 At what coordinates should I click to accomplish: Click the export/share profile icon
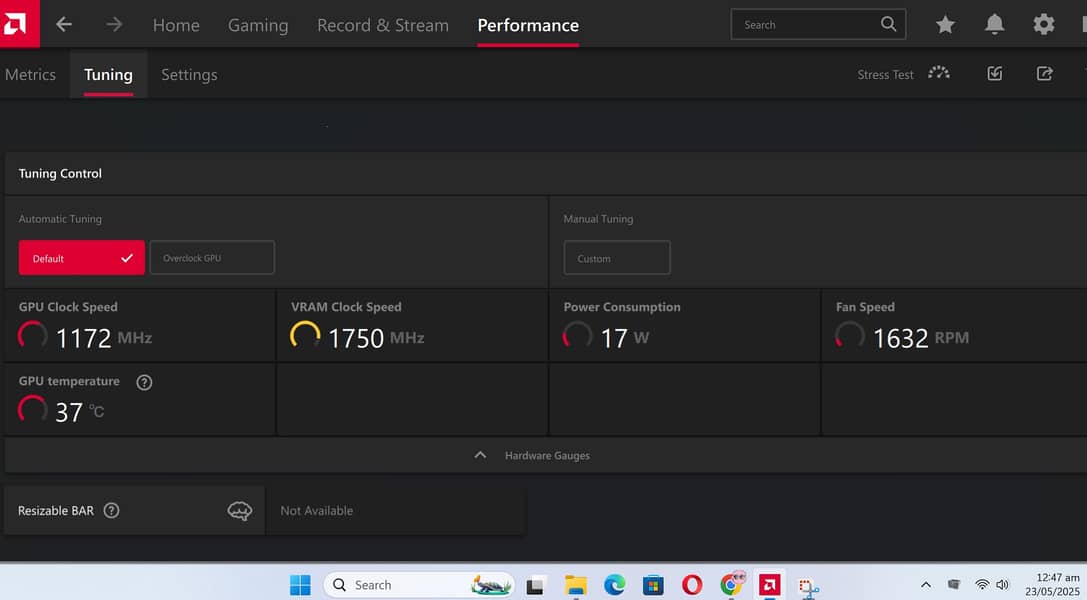pos(1044,73)
